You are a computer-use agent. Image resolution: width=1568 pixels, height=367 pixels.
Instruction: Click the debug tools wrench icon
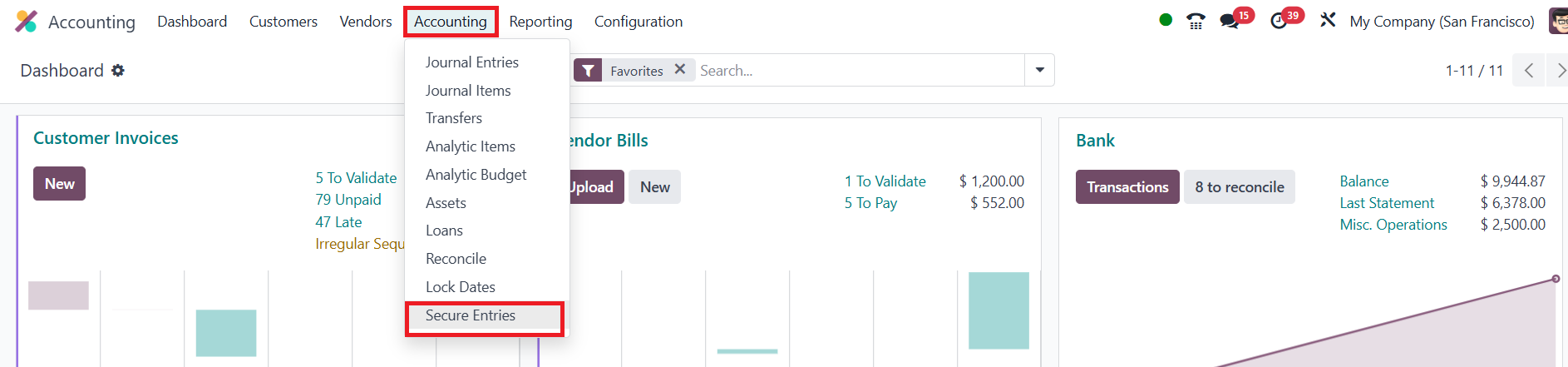coord(1328,20)
